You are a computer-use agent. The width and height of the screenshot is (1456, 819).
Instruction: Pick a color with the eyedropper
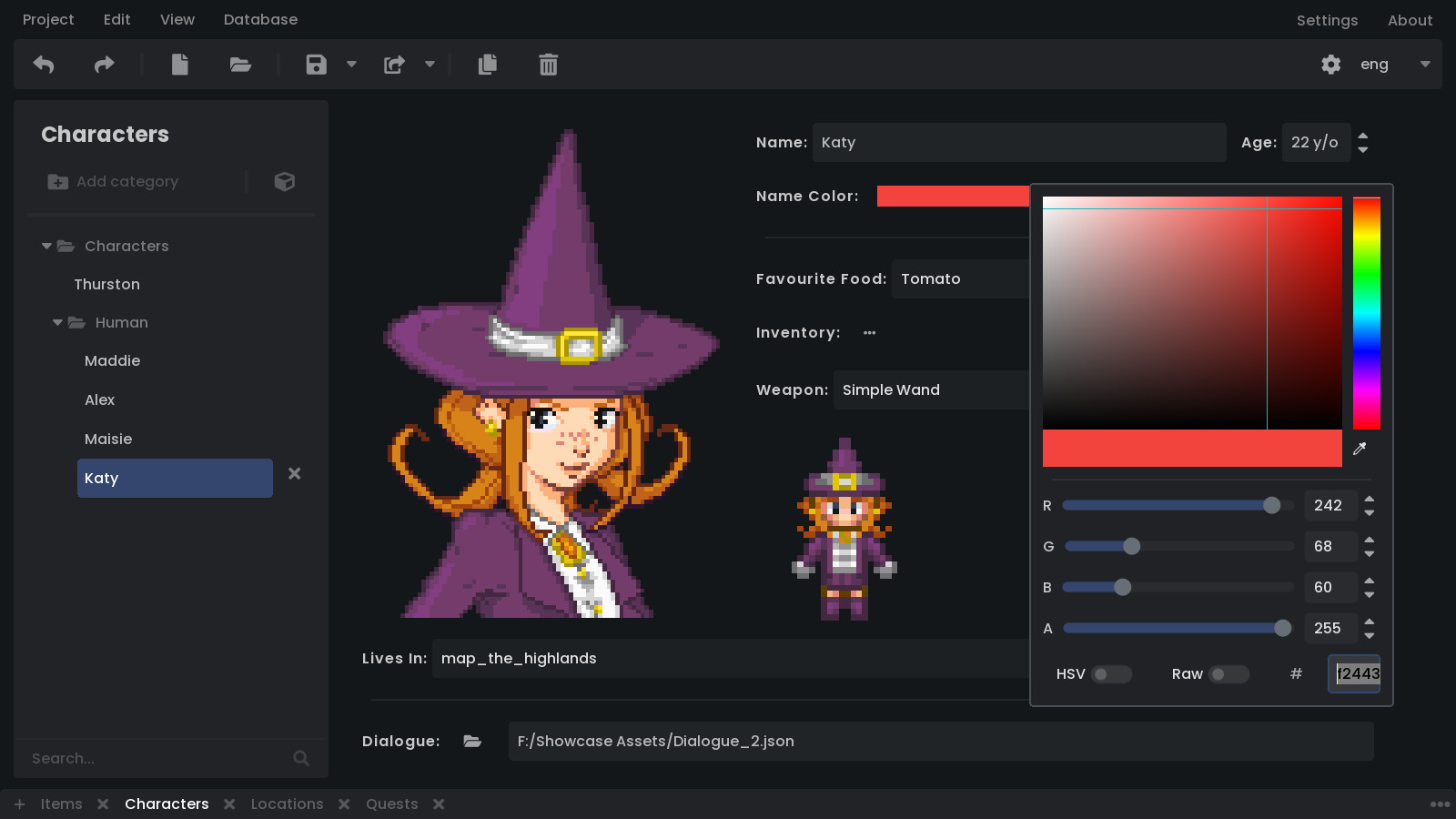[1360, 448]
